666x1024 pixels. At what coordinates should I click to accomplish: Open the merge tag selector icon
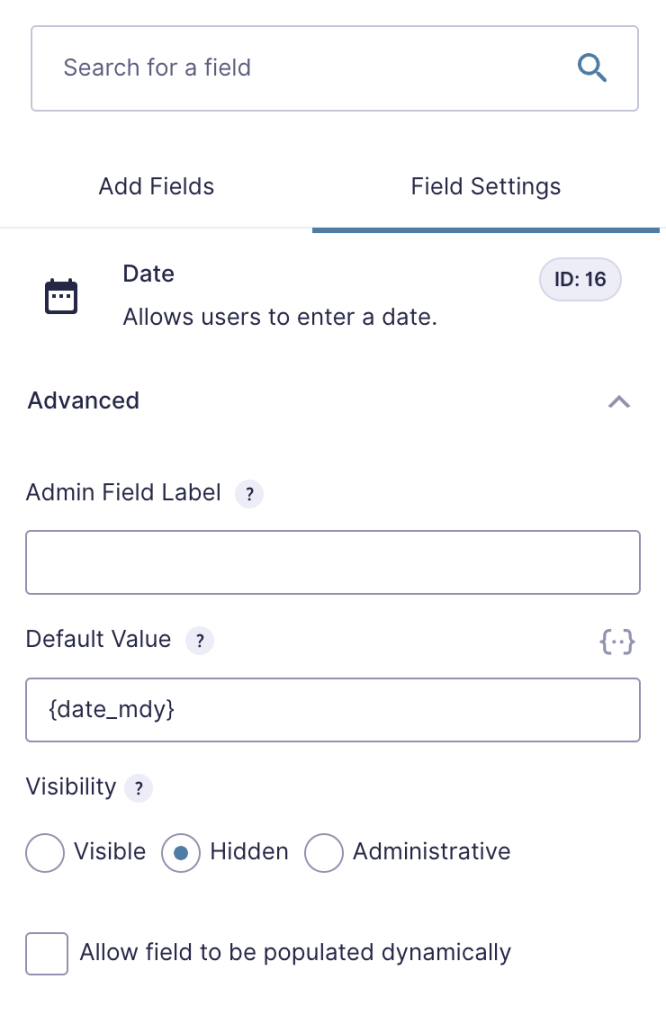click(618, 641)
